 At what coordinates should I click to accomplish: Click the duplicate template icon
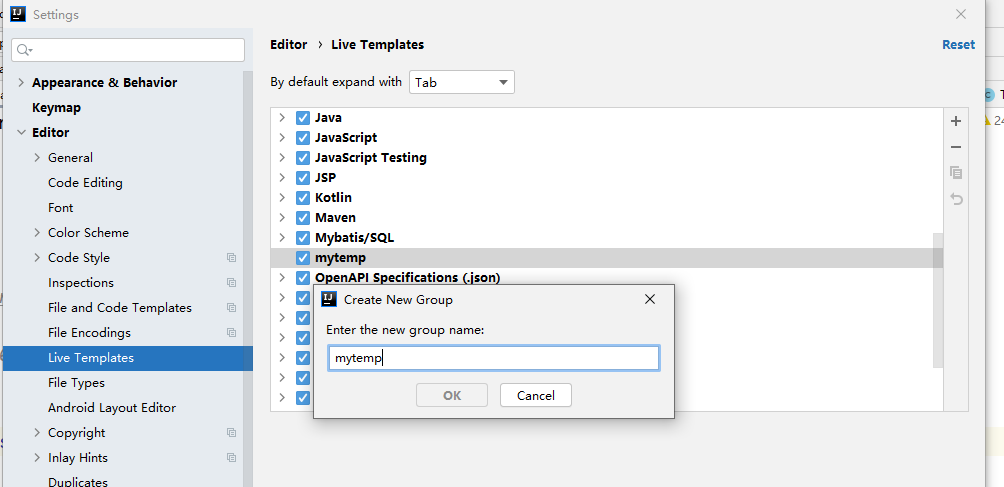click(956, 173)
